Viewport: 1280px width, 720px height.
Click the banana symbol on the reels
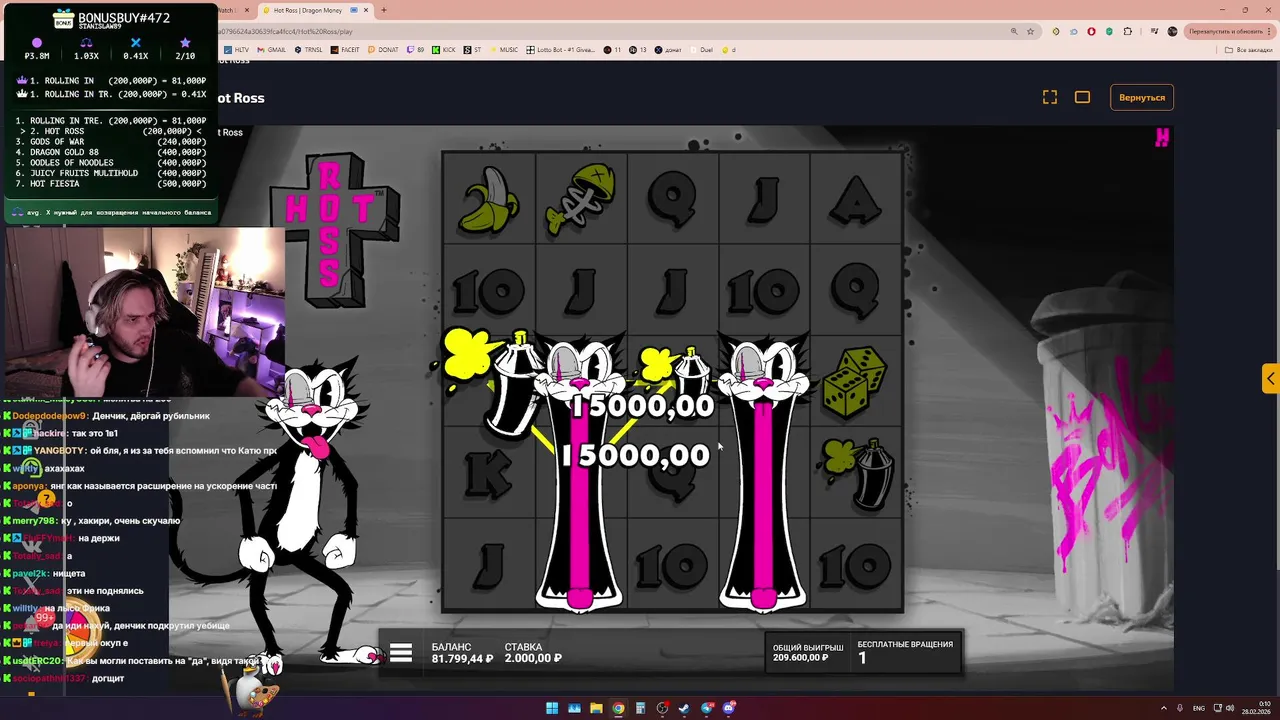tap(488, 199)
